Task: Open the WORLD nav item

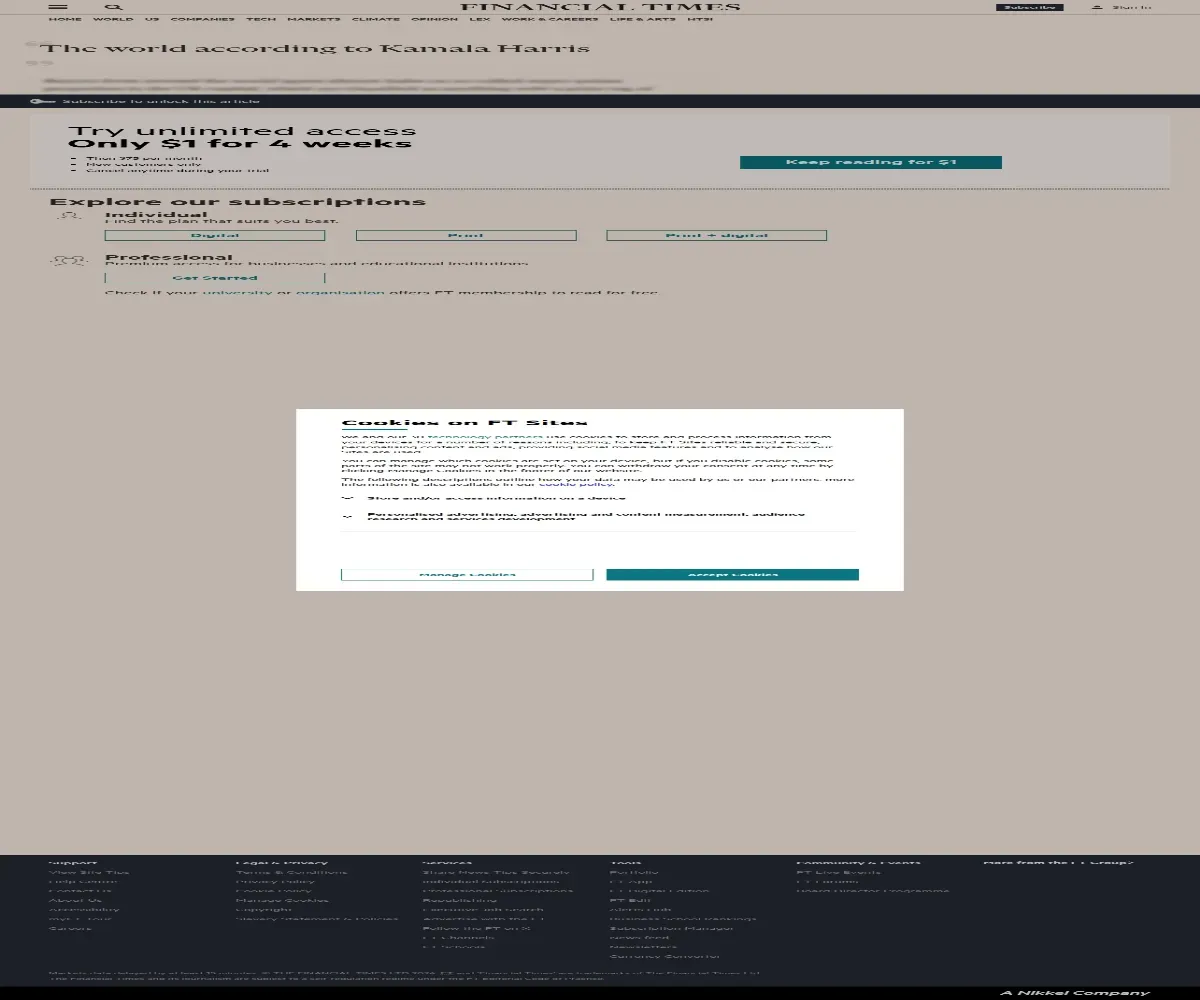Action: pos(113,19)
